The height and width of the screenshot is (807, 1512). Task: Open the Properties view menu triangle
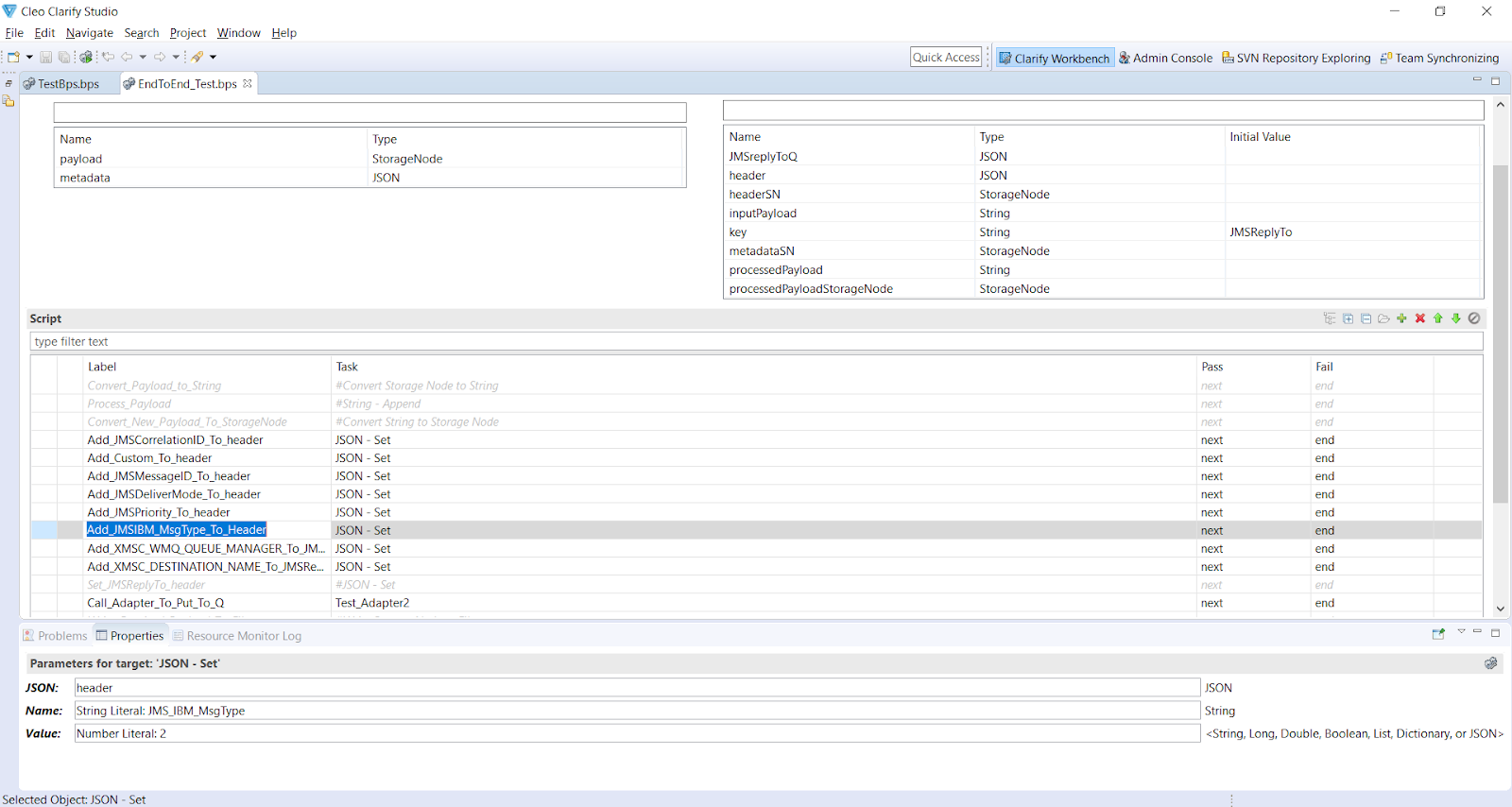(x=1461, y=632)
